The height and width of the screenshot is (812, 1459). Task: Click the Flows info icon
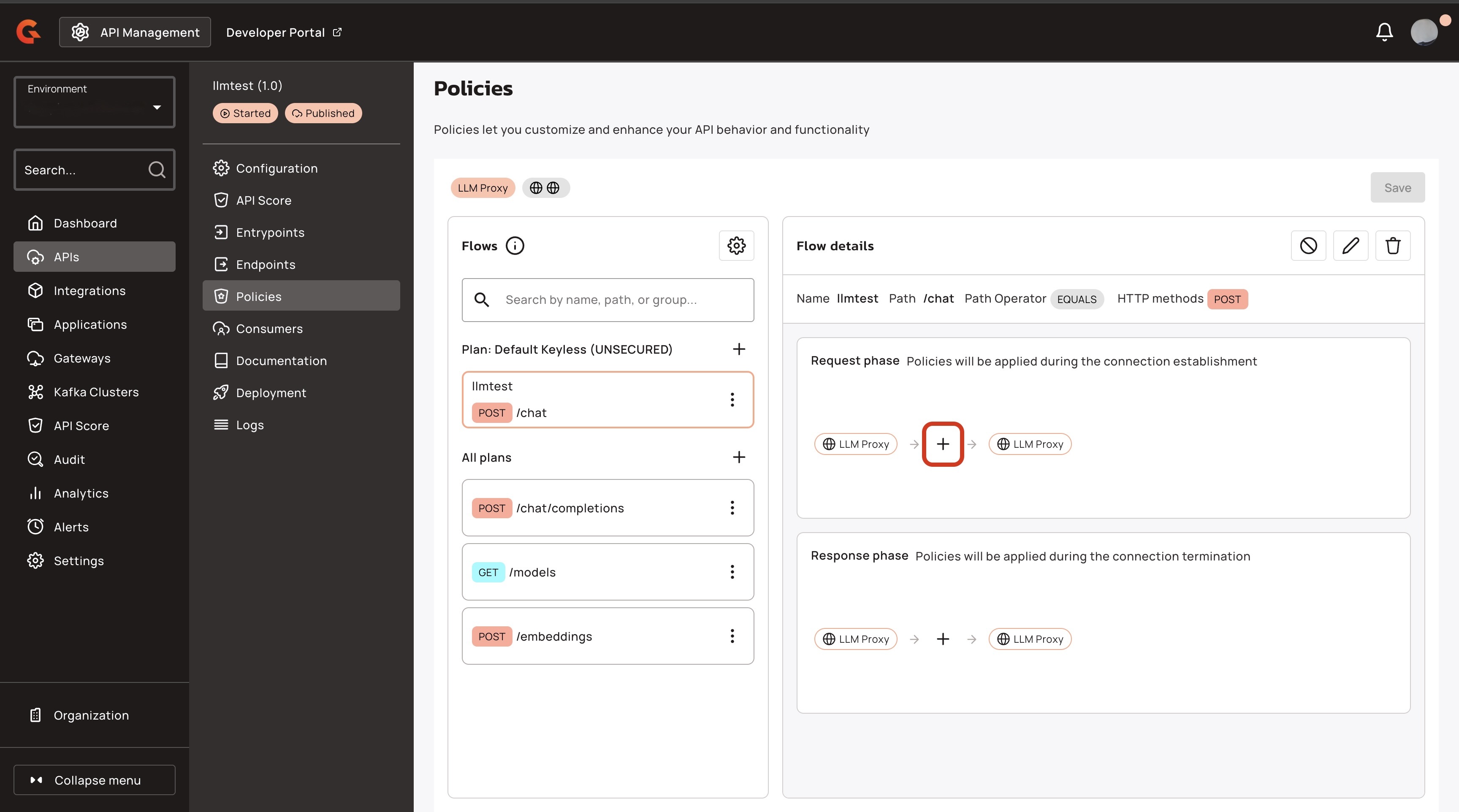point(514,245)
